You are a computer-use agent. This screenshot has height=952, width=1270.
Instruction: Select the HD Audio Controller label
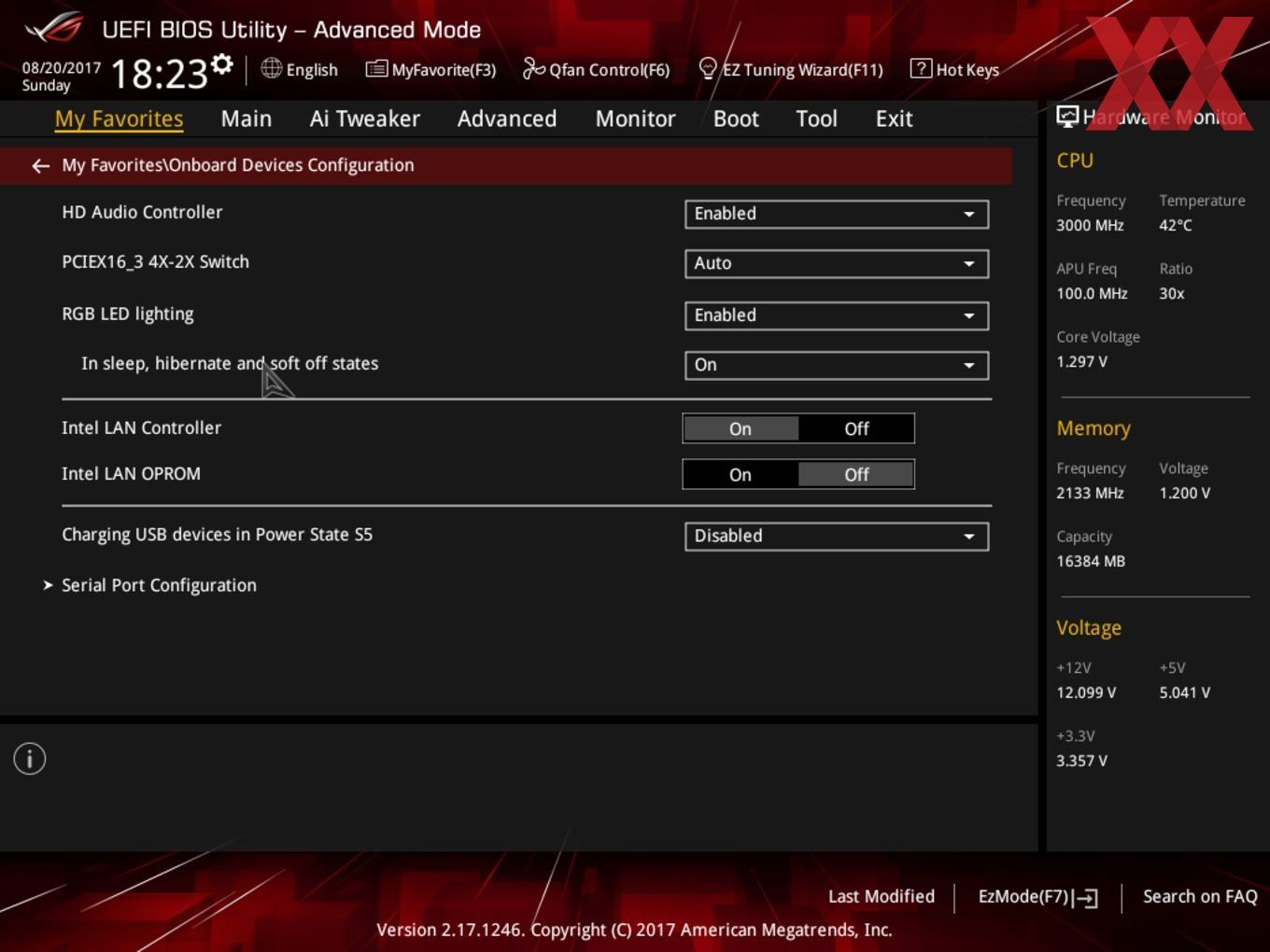pyautogui.click(x=142, y=212)
